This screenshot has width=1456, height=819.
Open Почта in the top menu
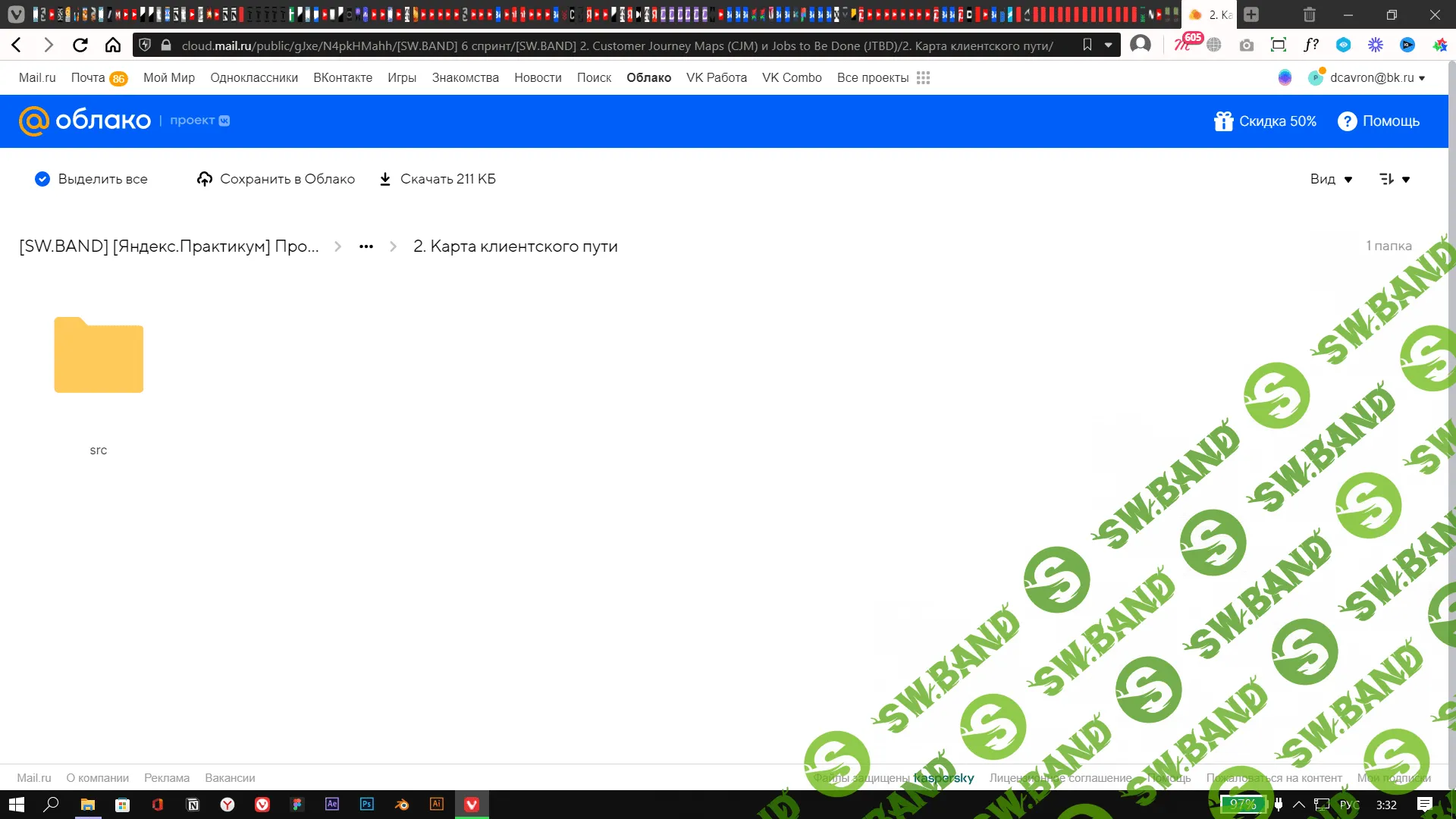[x=88, y=78]
